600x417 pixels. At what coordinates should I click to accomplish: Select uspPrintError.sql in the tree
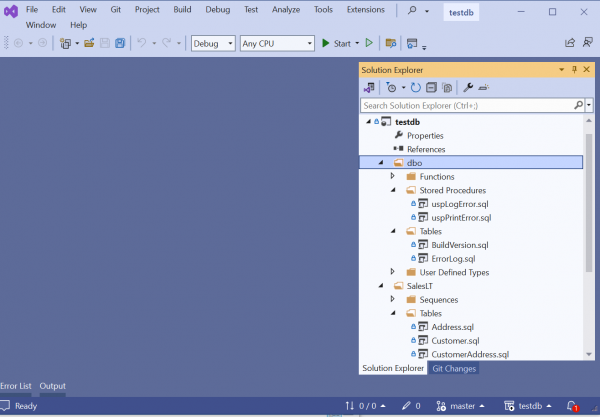click(461, 218)
